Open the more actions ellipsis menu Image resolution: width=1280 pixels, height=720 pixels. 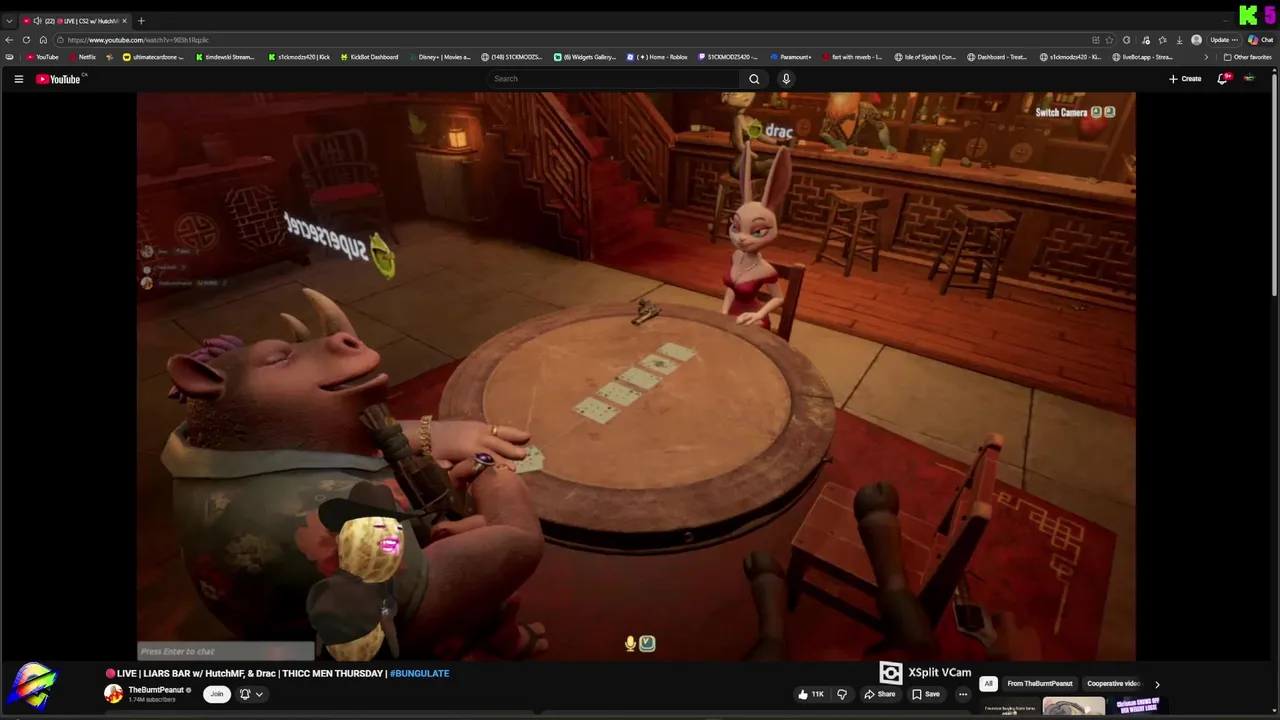(x=963, y=694)
